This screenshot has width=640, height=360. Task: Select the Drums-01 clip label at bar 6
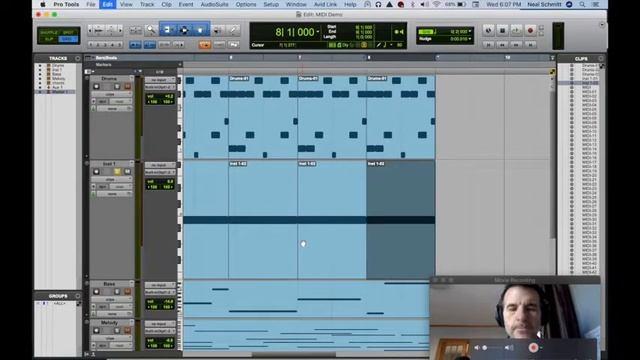point(239,78)
